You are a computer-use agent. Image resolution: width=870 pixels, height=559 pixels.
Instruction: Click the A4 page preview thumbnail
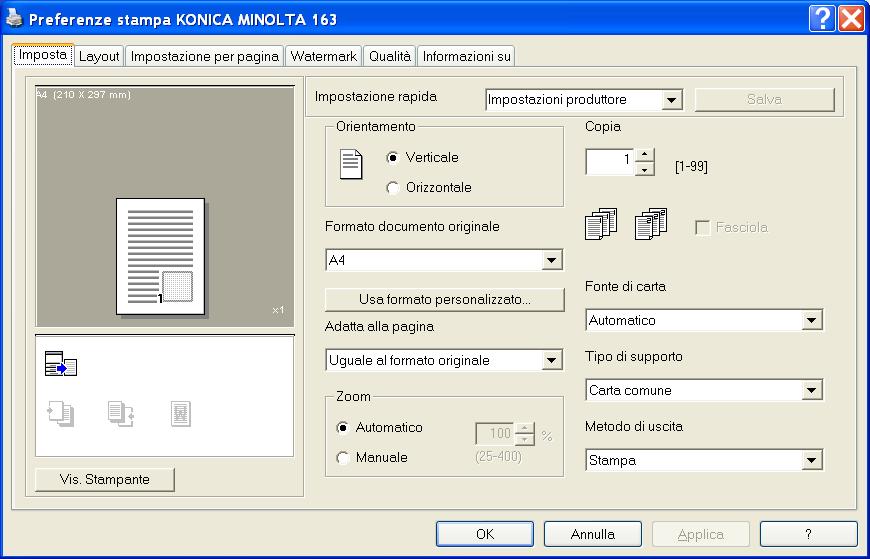160,256
